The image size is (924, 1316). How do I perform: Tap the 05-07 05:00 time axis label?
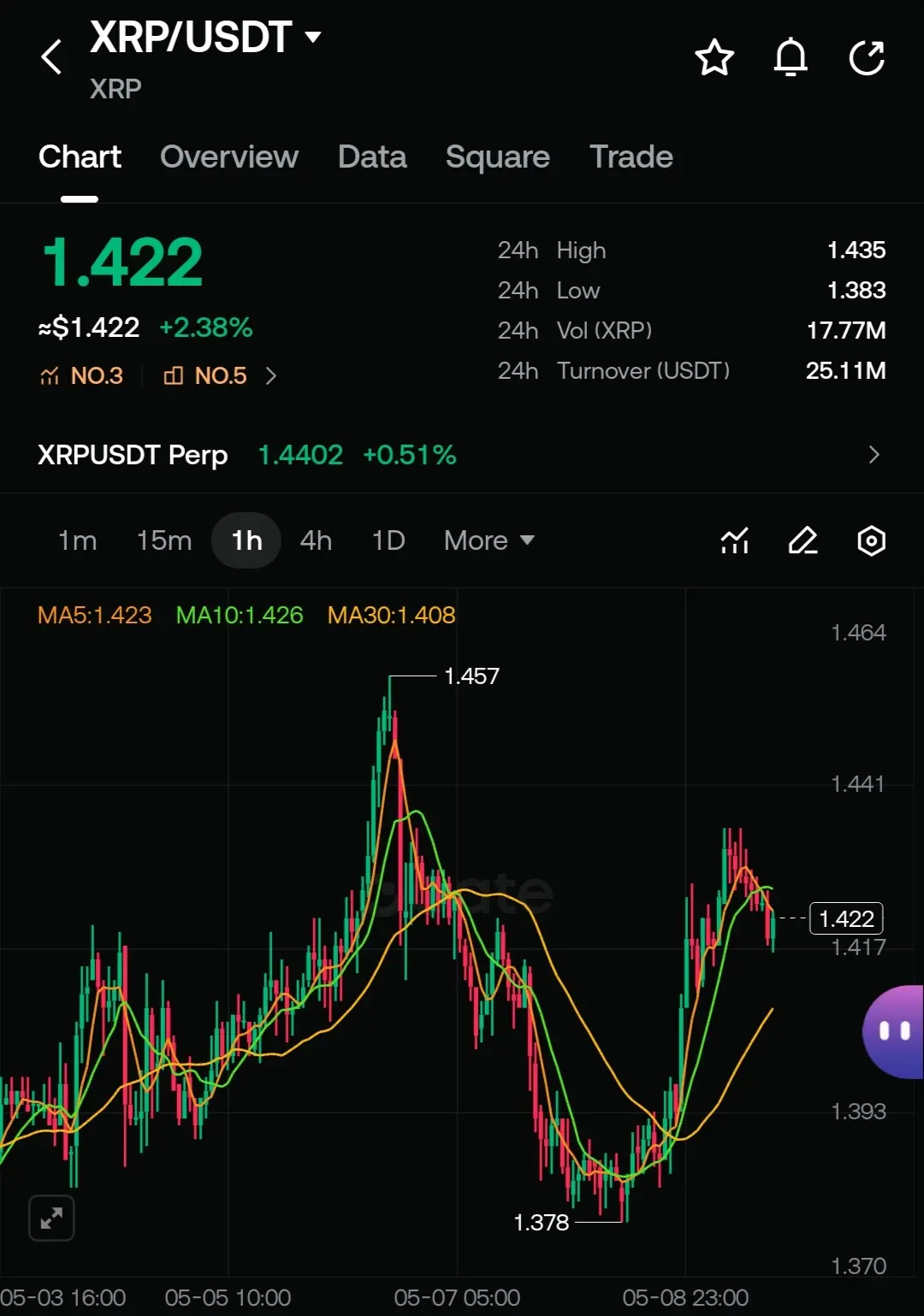coord(457,1297)
